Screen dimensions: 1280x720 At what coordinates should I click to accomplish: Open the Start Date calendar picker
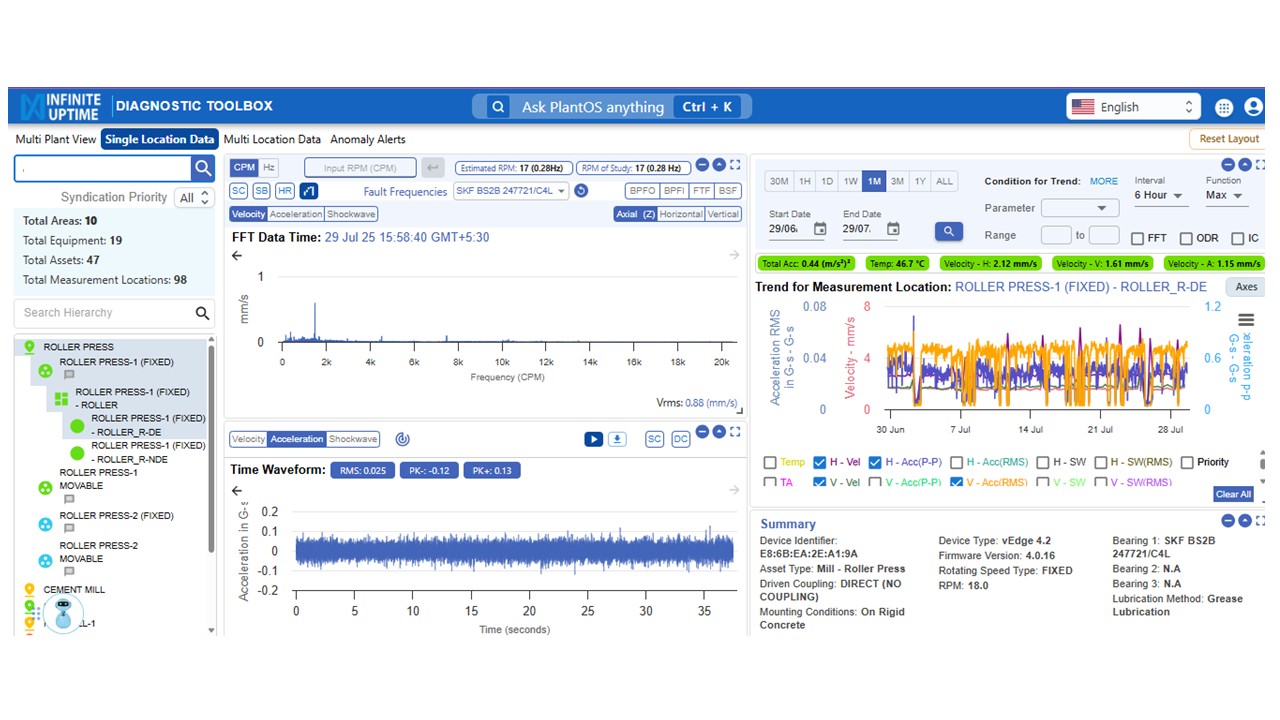point(820,229)
